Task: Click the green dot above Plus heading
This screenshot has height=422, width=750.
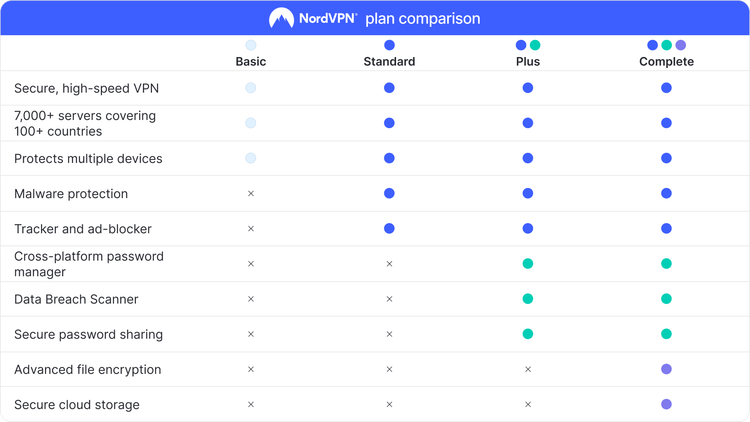Action: coord(535,45)
